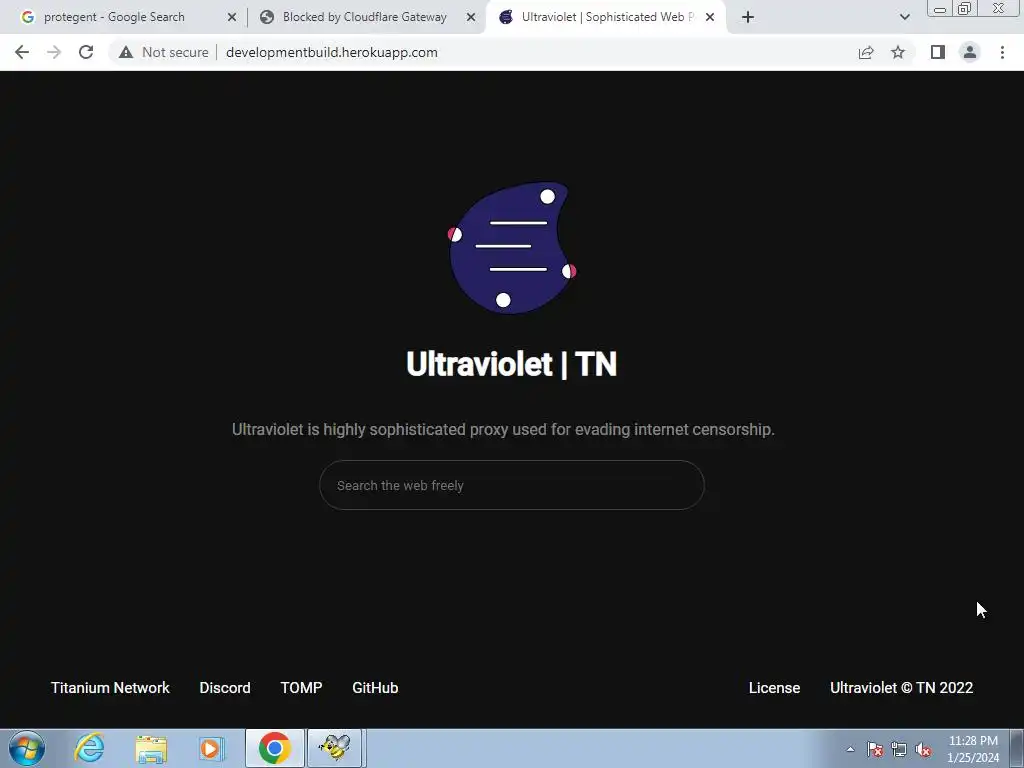Switch to the protegent Google Search tab
This screenshot has height=768, width=1024.
pyautogui.click(x=114, y=17)
